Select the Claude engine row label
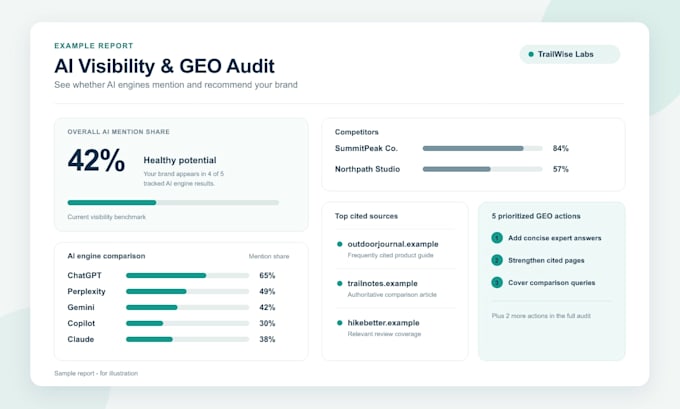 (81, 339)
